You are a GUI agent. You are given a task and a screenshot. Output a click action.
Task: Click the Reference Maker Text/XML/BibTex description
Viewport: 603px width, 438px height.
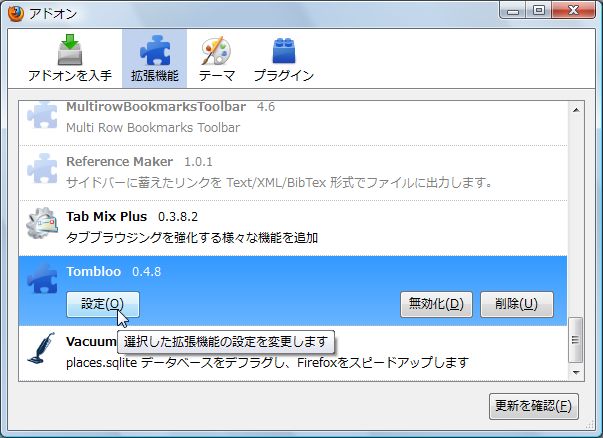tap(279, 182)
